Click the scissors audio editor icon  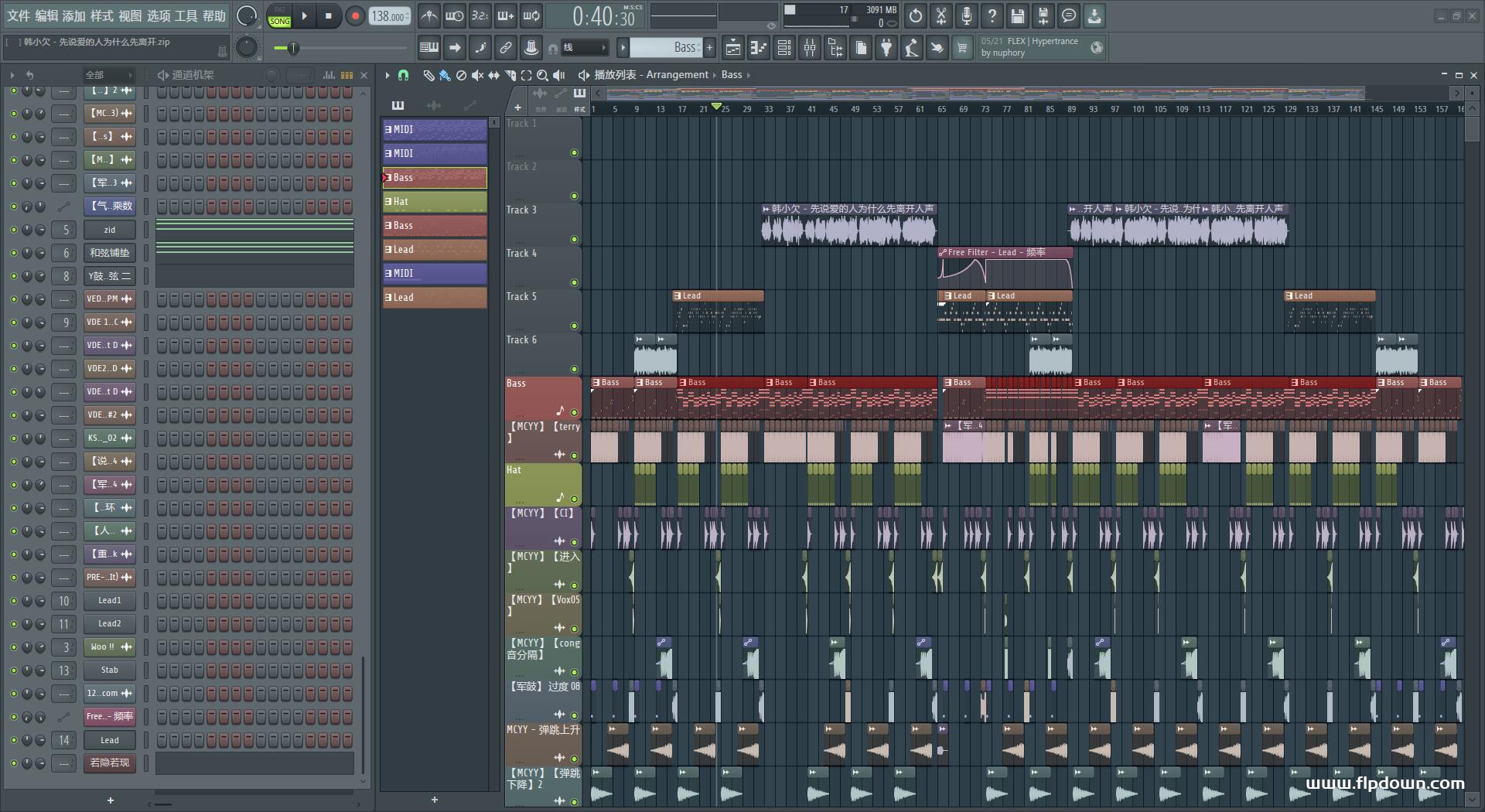pos(941,15)
